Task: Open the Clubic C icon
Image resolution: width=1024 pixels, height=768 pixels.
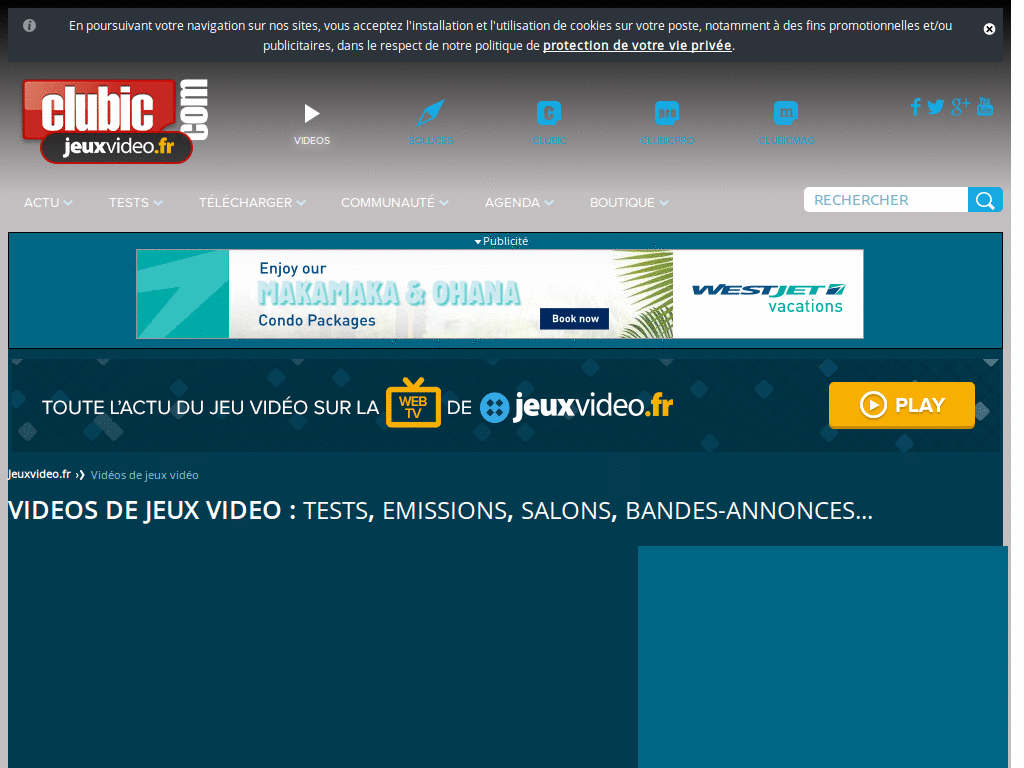Action: click(549, 123)
